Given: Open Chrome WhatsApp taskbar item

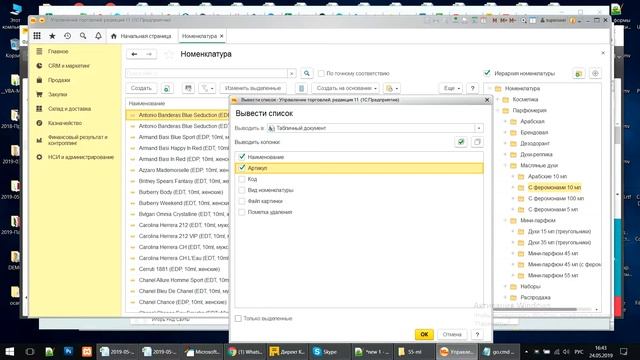Looking at the screenshot, I should point(244,351).
